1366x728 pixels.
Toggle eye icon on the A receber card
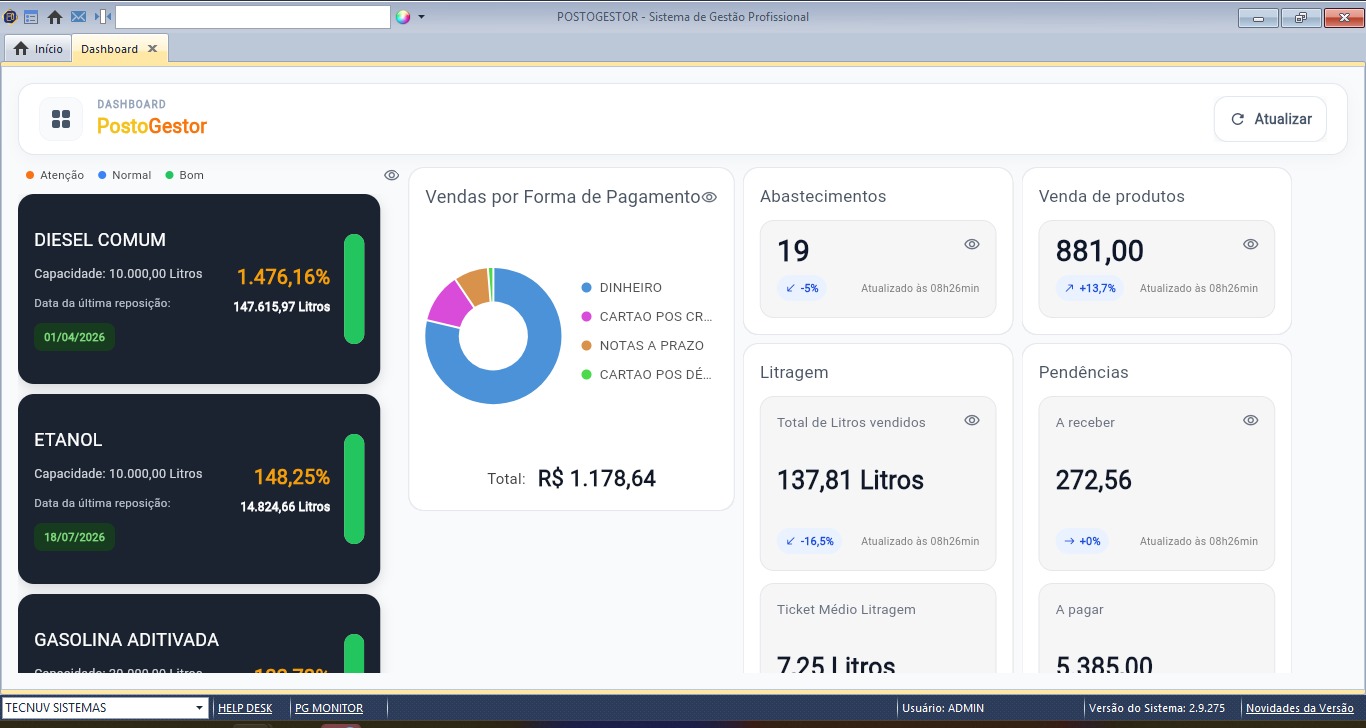pos(1251,420)
